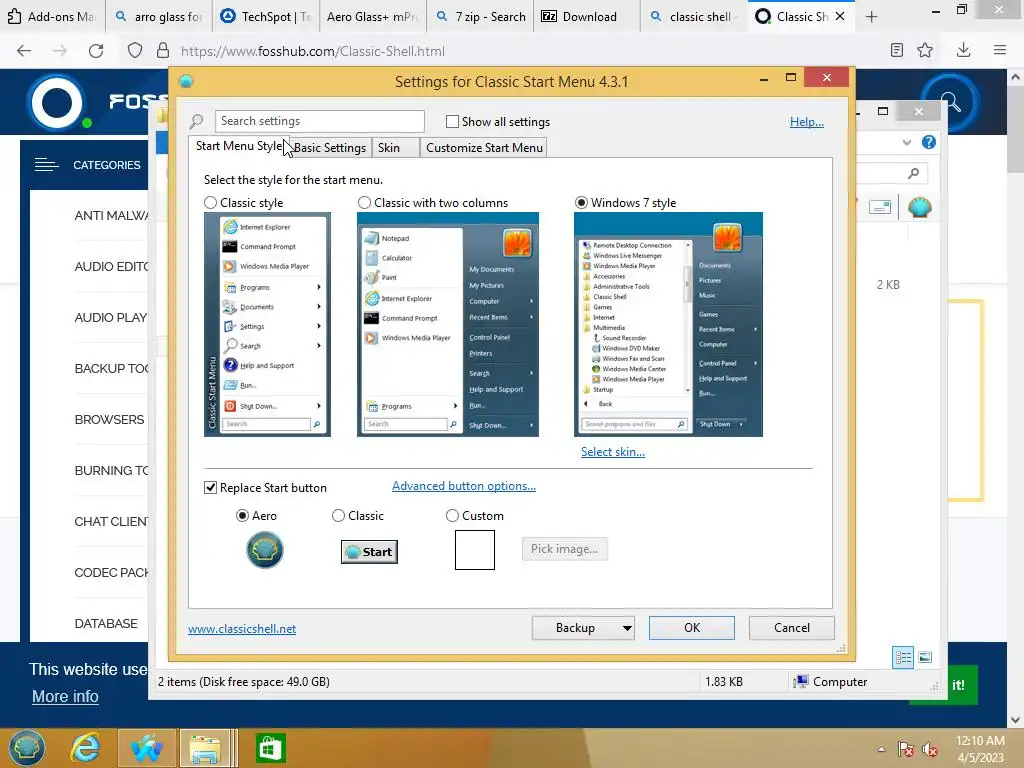This screenshot has width=1024, height=768.
Task: Click in the Search settings field
Action: 319,121
